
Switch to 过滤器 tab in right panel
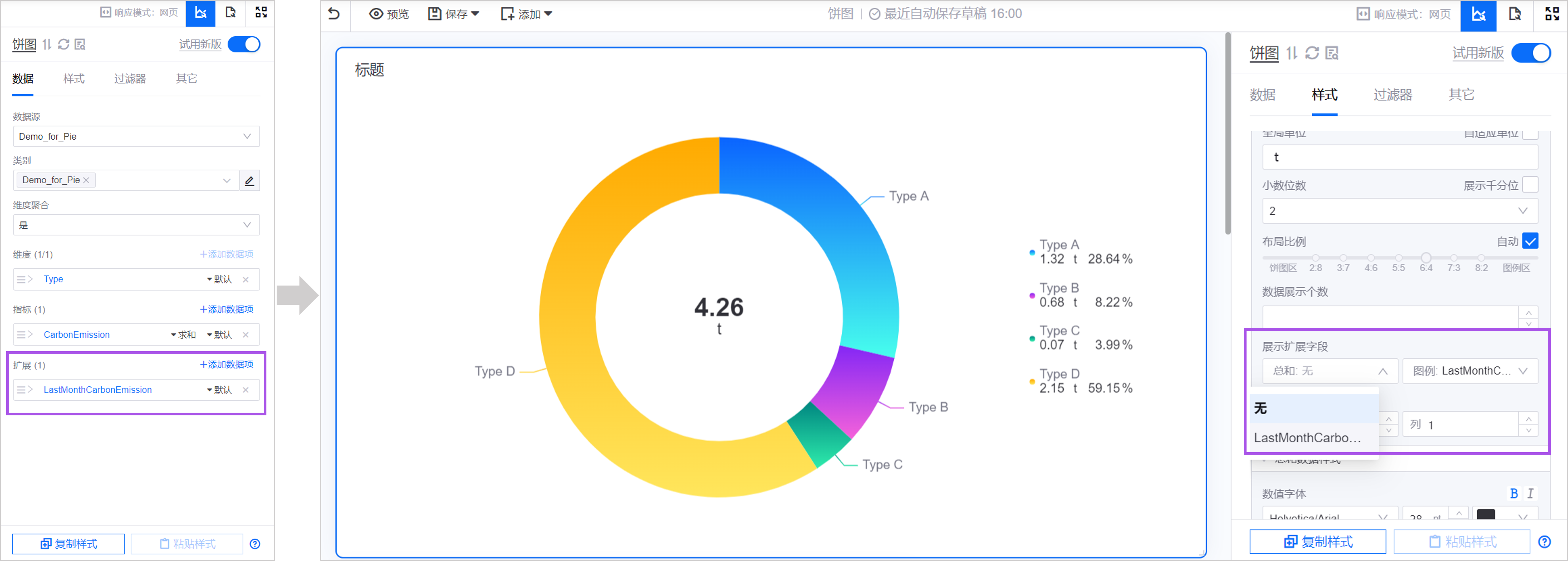point(1392,95)
